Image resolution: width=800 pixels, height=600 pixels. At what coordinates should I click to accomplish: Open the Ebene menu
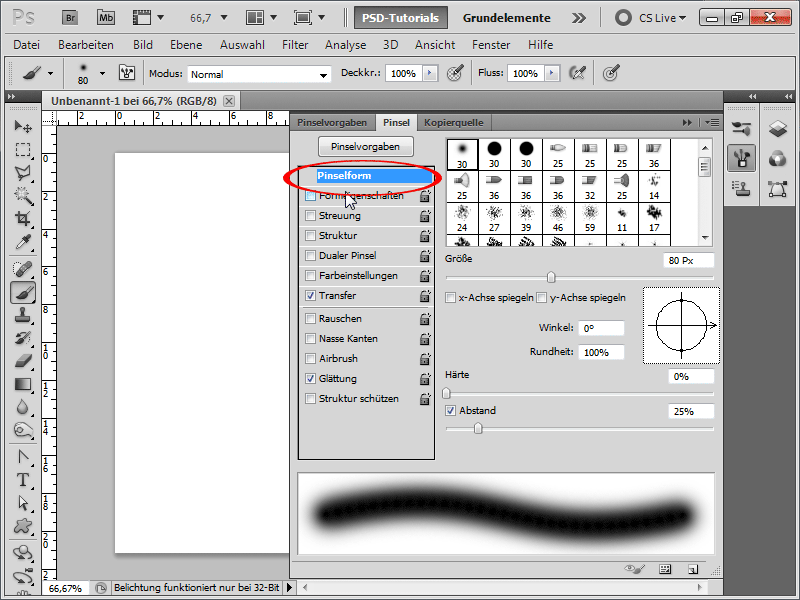186,45
